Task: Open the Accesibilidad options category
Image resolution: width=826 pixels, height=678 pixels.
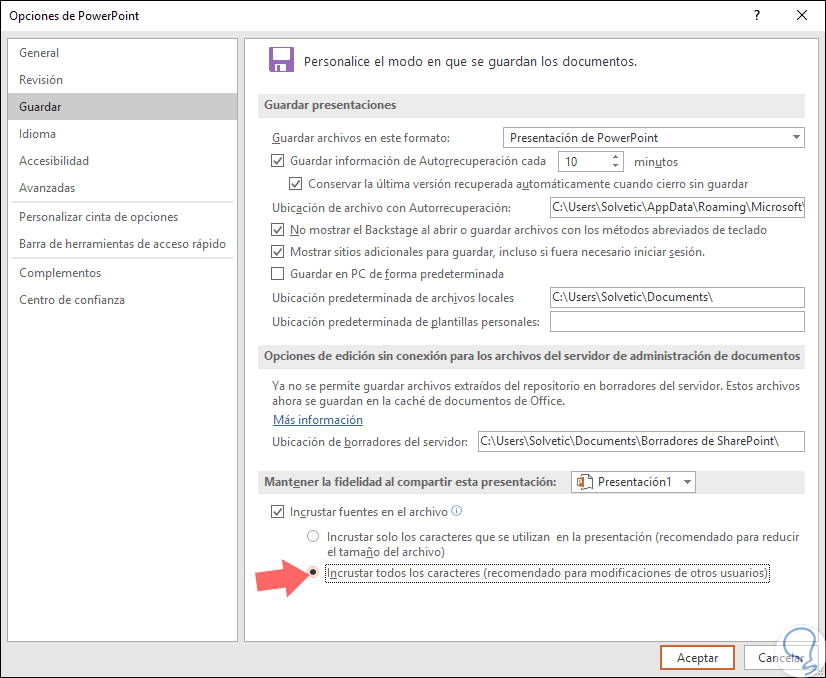Action: tap(123, 161)
